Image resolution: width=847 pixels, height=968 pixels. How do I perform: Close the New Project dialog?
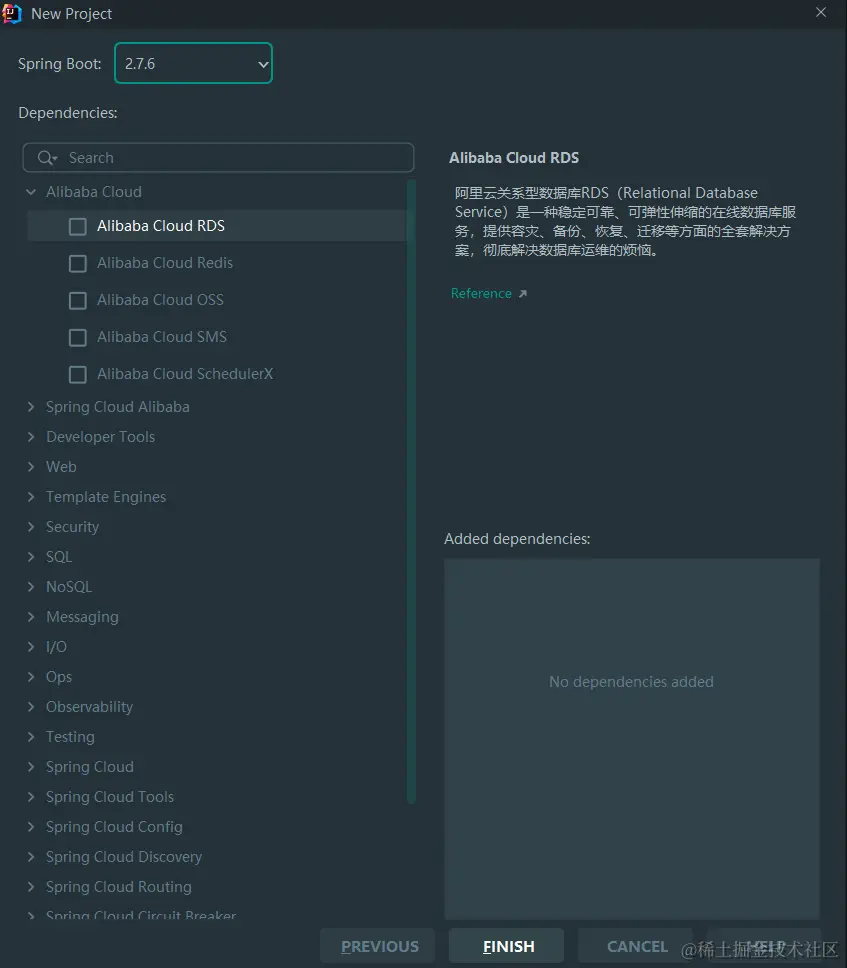[x=820, y=12]
